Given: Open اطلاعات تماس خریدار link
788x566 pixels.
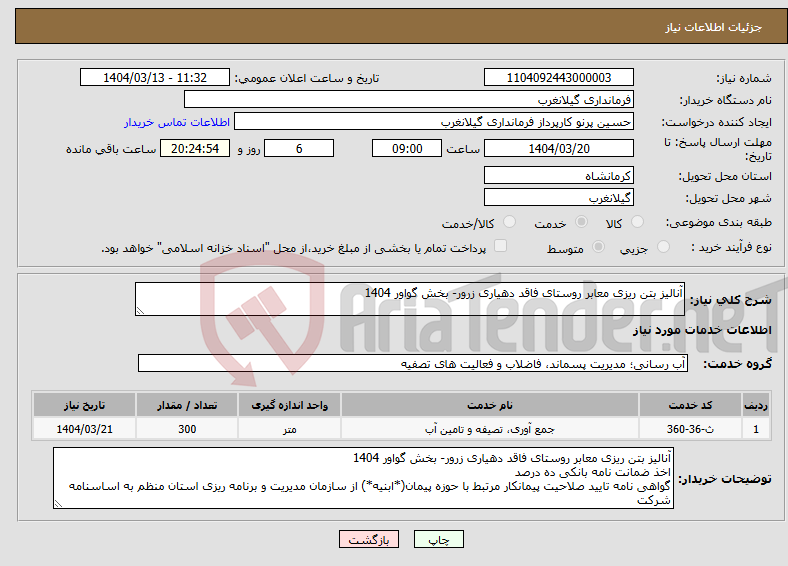Looking at the screenshot, I should [x=177, y=122].
